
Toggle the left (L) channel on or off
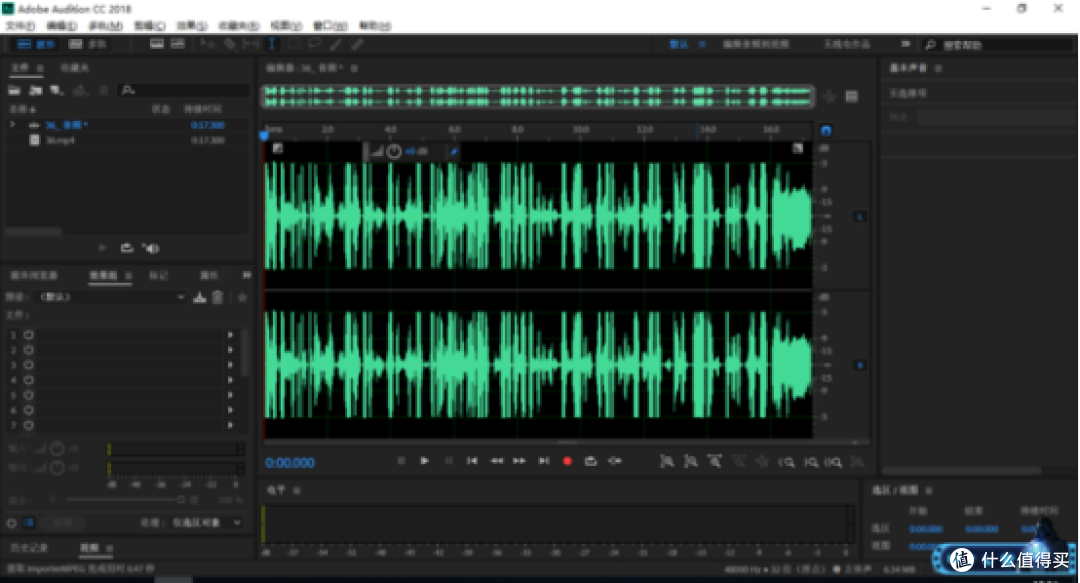click(860, 216)
